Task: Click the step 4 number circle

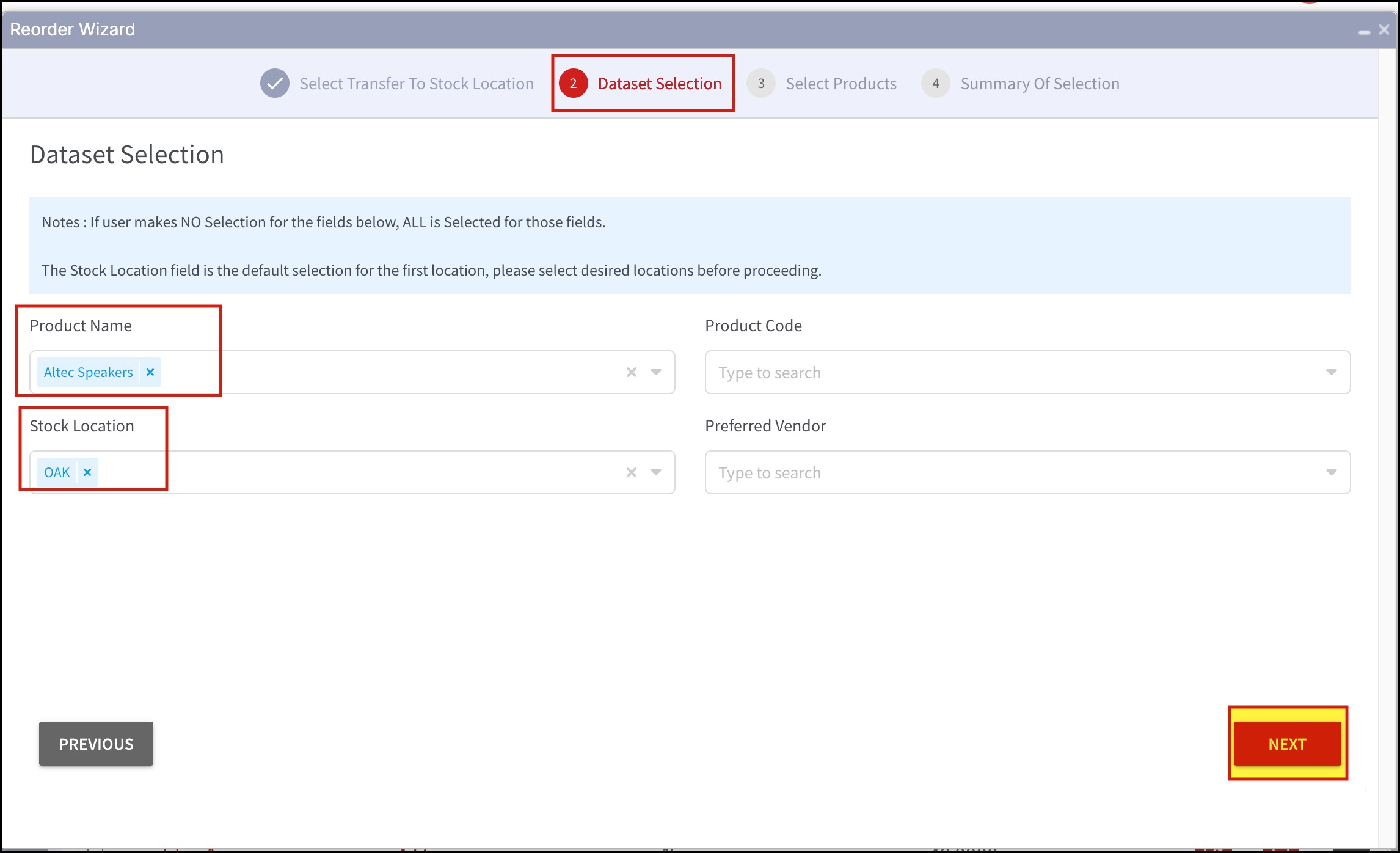Action: coord(935,84)
